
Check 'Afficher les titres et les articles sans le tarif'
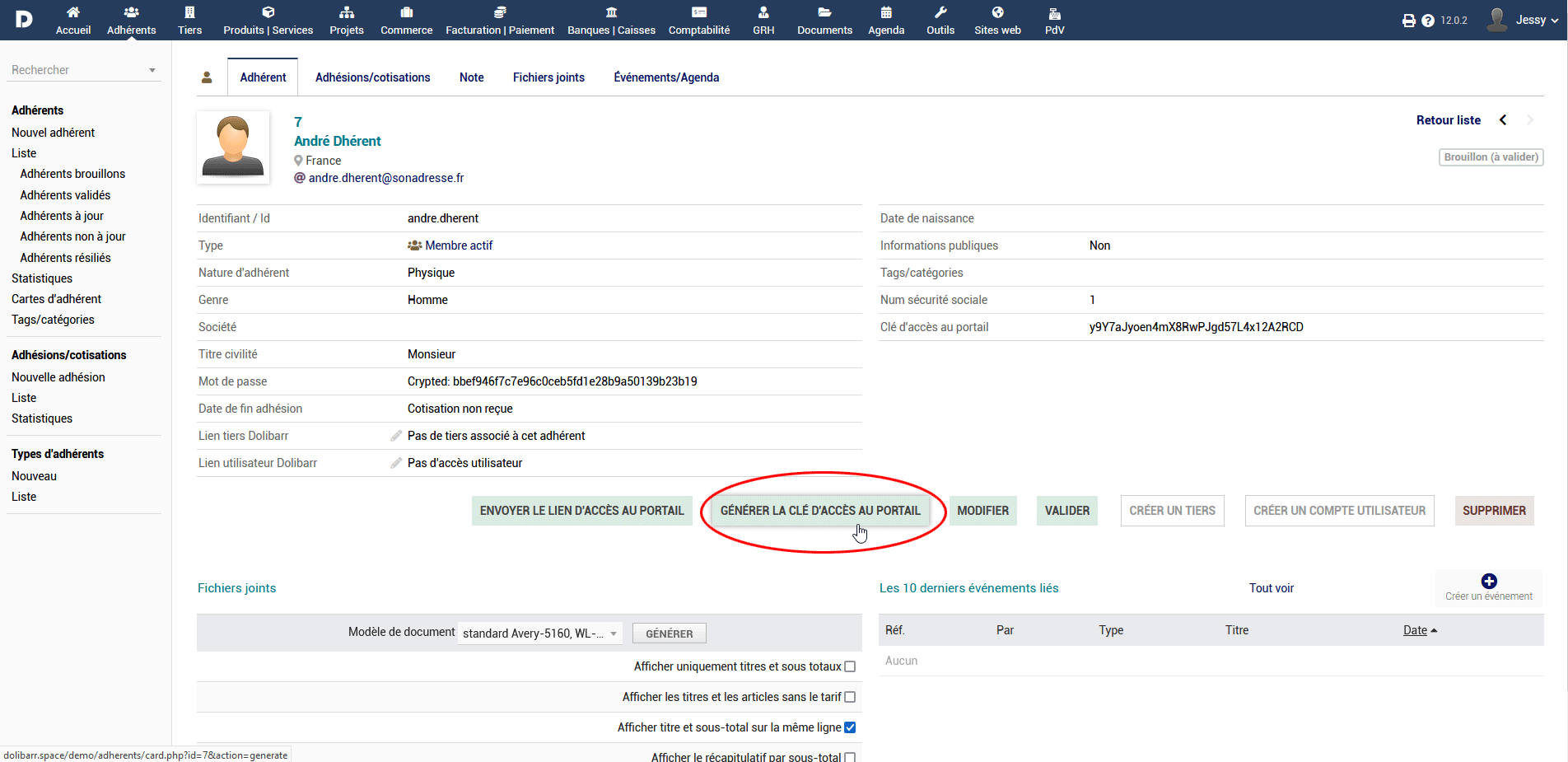pyautogui.click(x=850, y=697)
